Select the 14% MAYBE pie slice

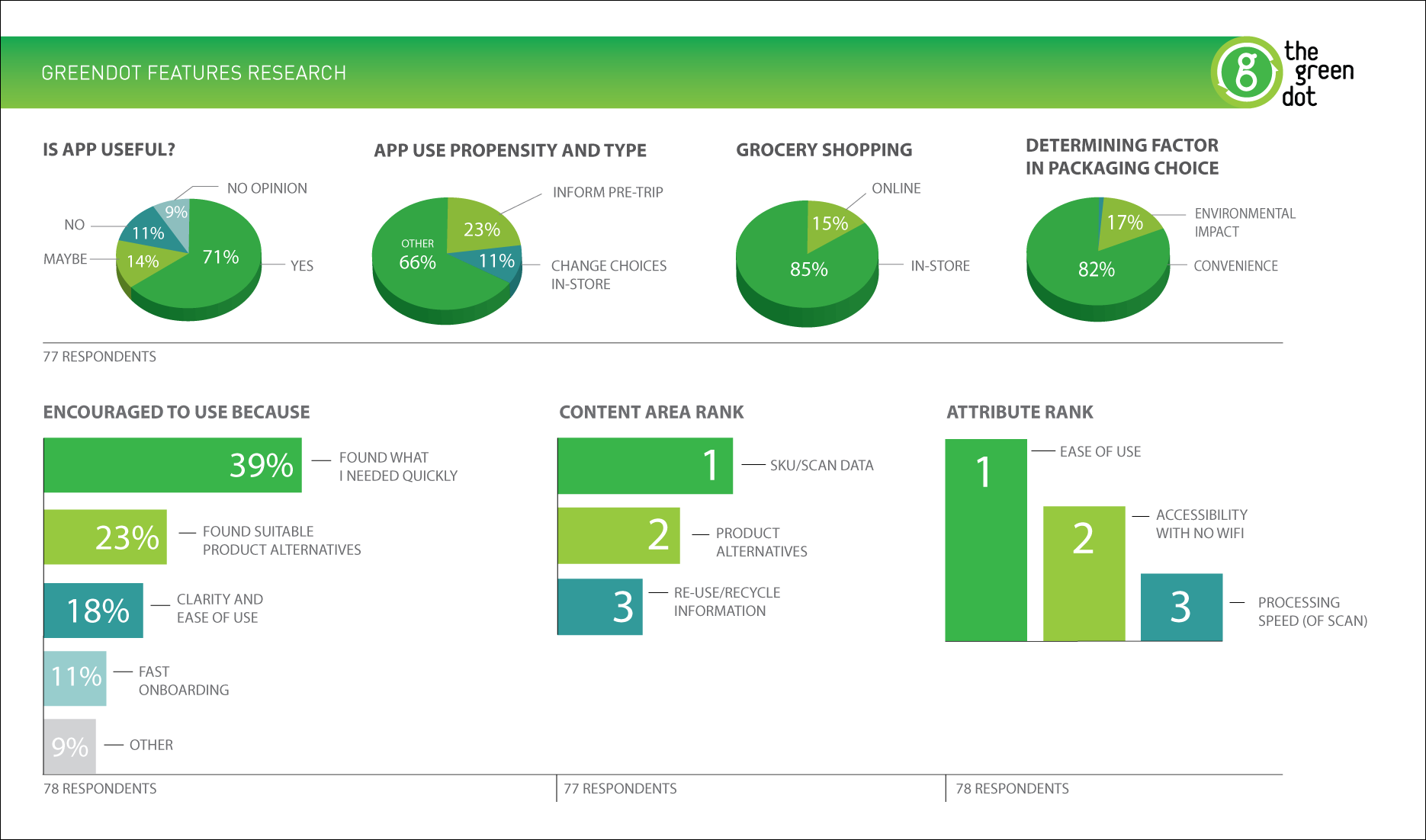pyautogui.click(x=142, y=262)
